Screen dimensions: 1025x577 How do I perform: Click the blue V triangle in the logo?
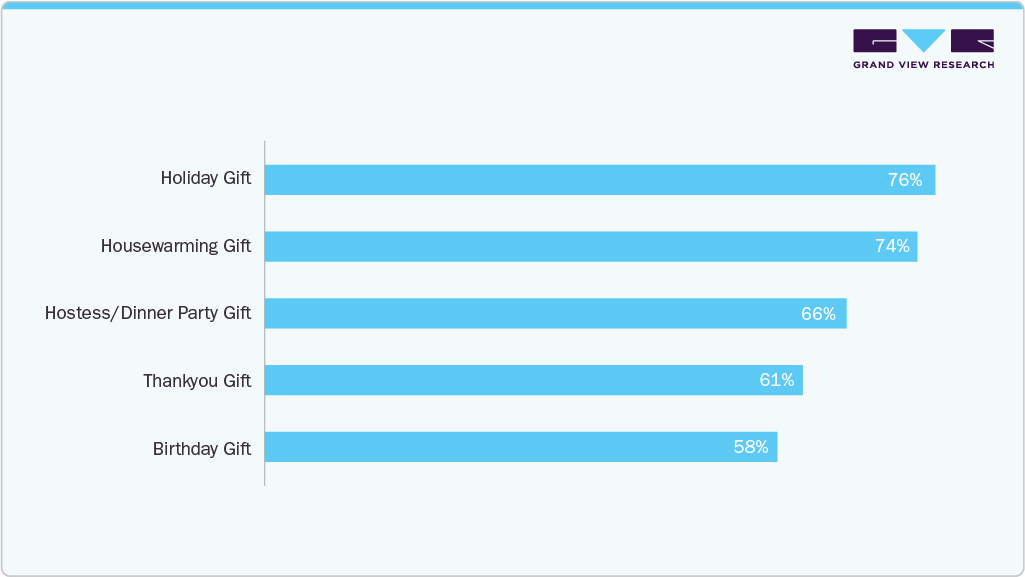pos(923,40)
